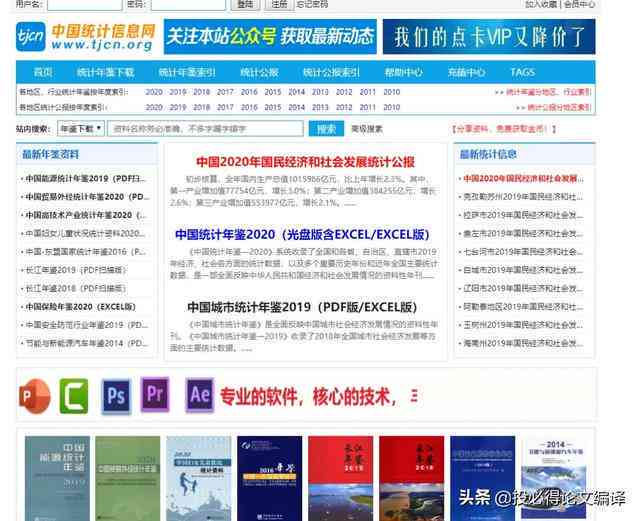The image size is (640, 521).
Task: Click the 2014 节能与新能源汽车年鉴 cover
Action: (554, 478)
